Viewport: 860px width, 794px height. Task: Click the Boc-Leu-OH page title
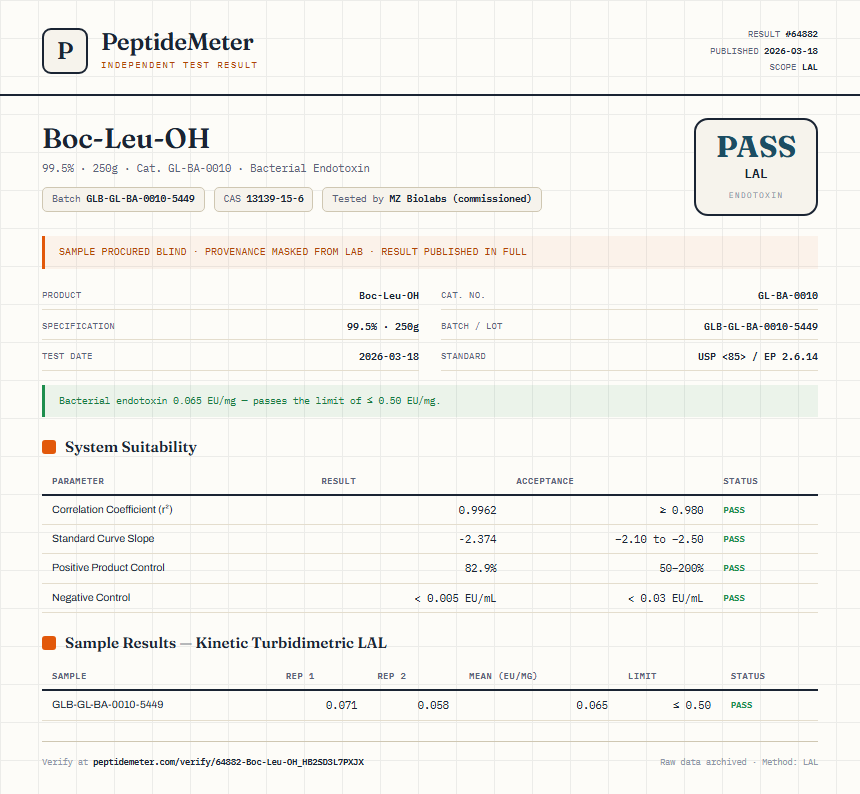tap(126, 138)
